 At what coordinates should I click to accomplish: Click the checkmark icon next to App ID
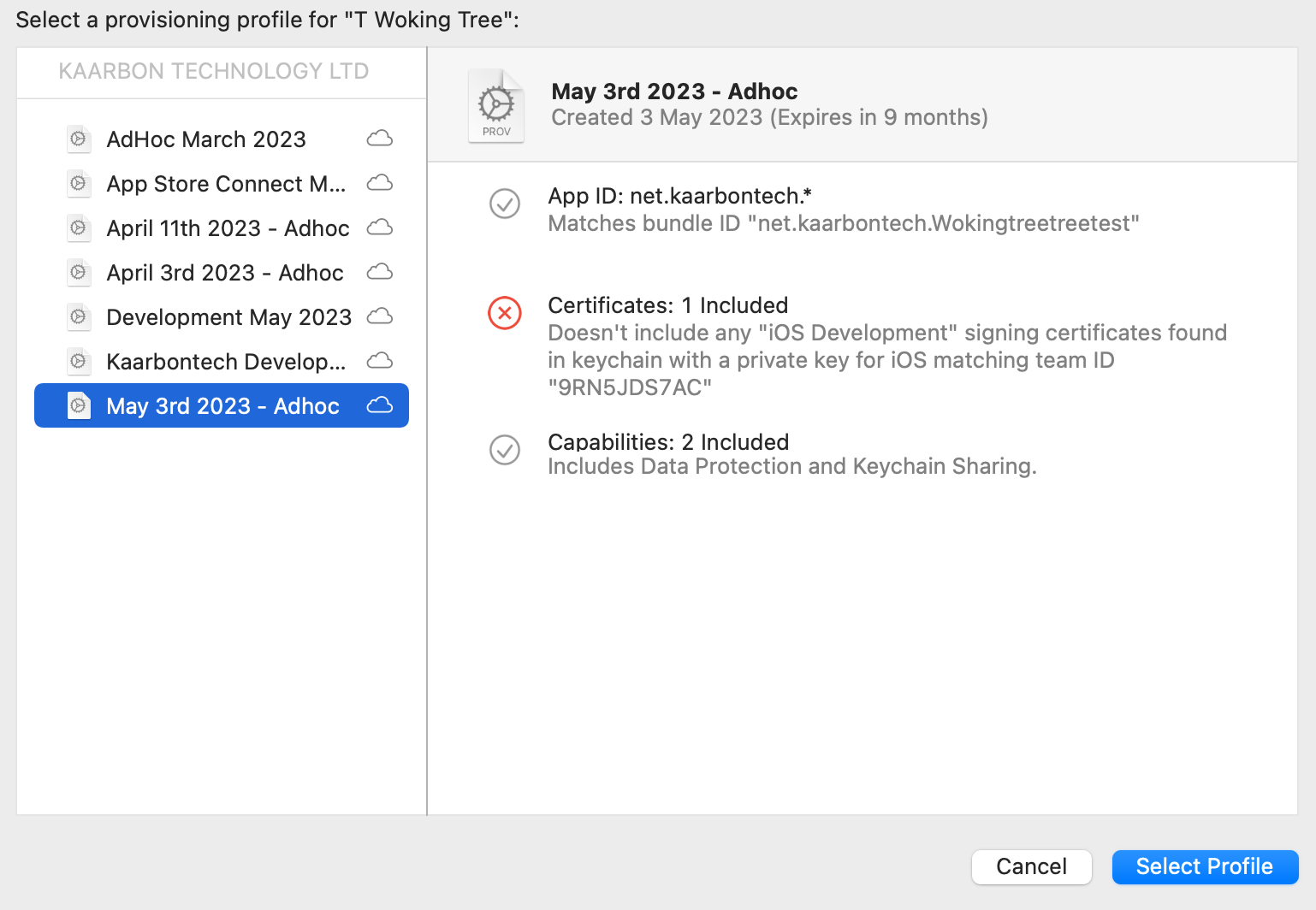(x=505, y=204)
